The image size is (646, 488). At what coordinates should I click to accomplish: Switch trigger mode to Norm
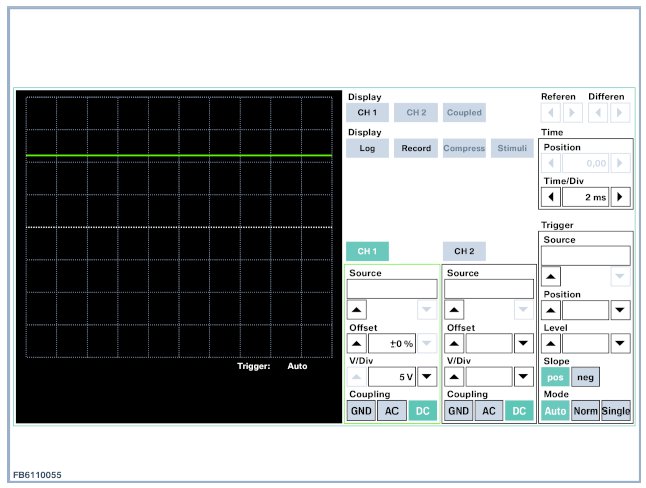(x=585, y=411)
